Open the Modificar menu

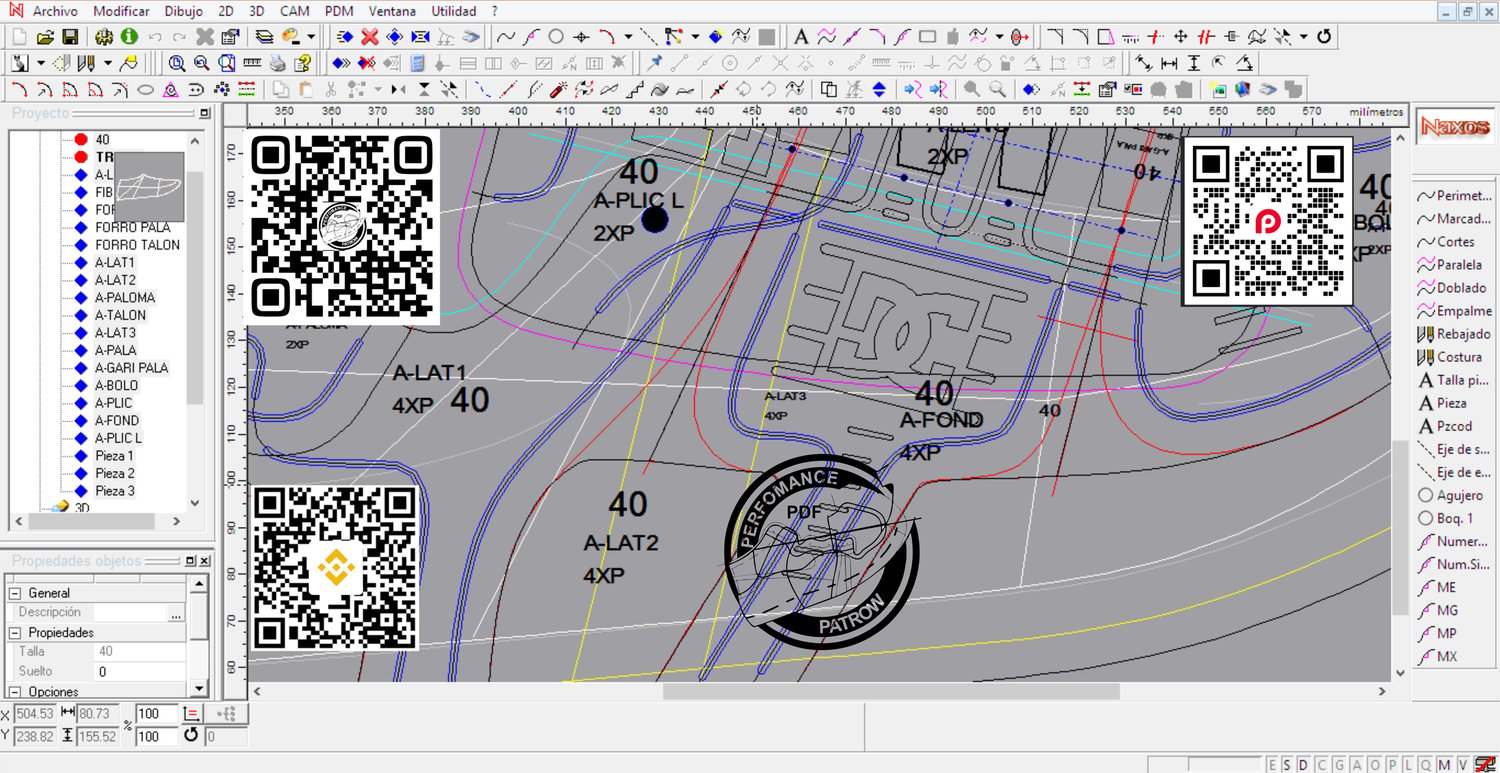[121, 11]
